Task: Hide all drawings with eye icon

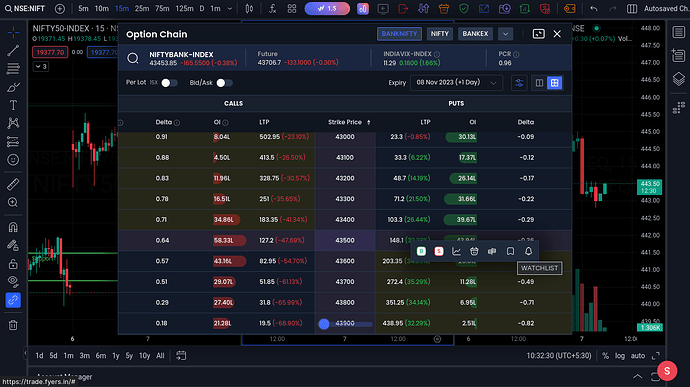Action: point(13,281)
